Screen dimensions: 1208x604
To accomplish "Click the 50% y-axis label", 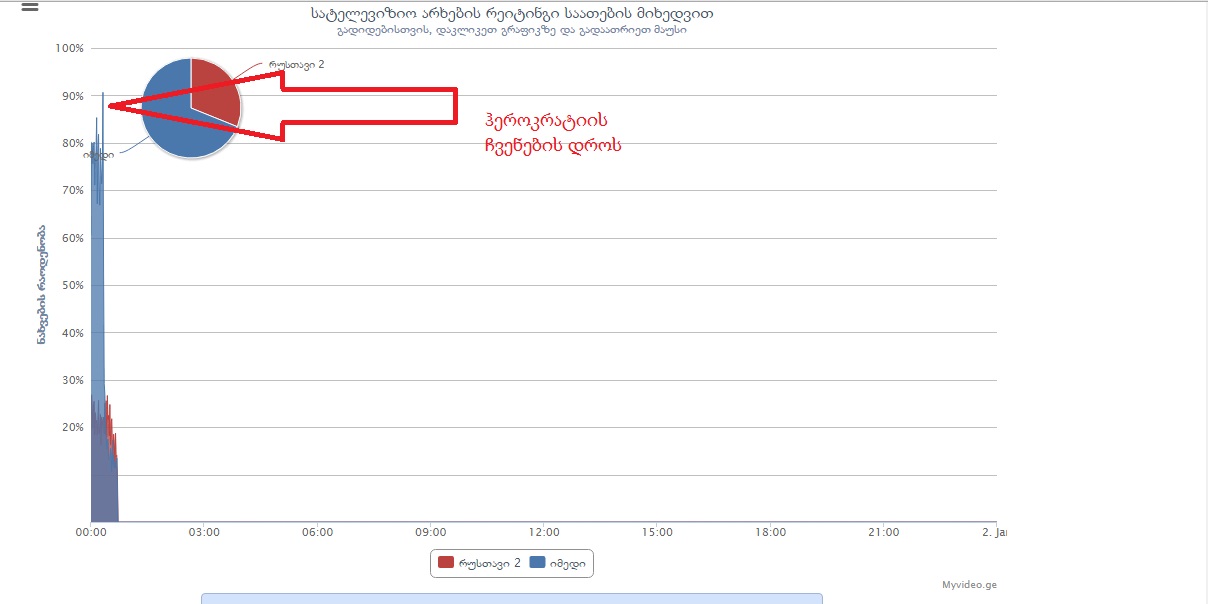I will [72, 285].
